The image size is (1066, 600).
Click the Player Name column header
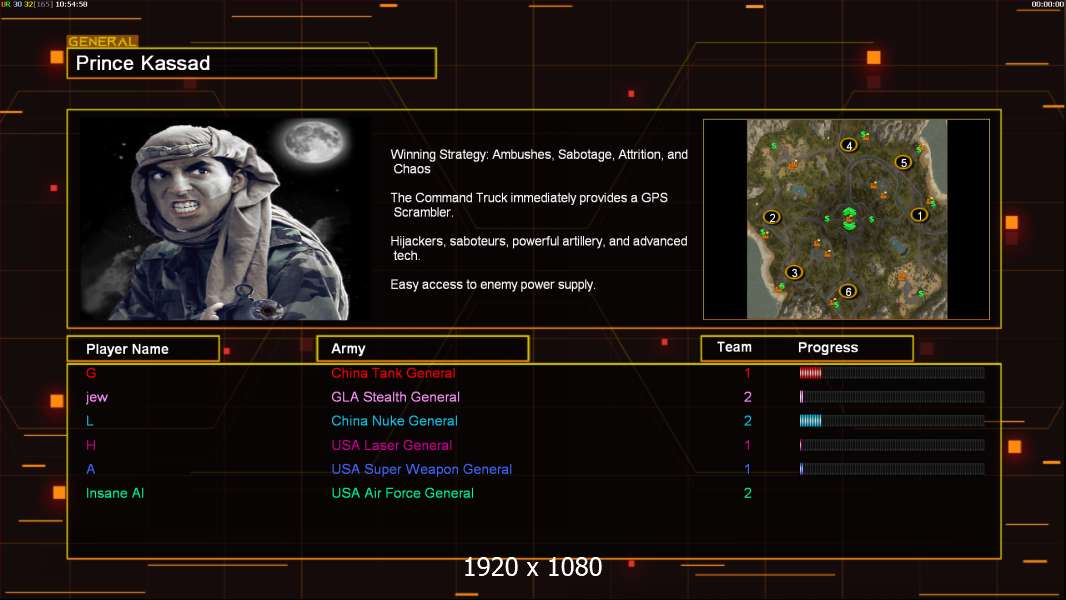[142, 349]
